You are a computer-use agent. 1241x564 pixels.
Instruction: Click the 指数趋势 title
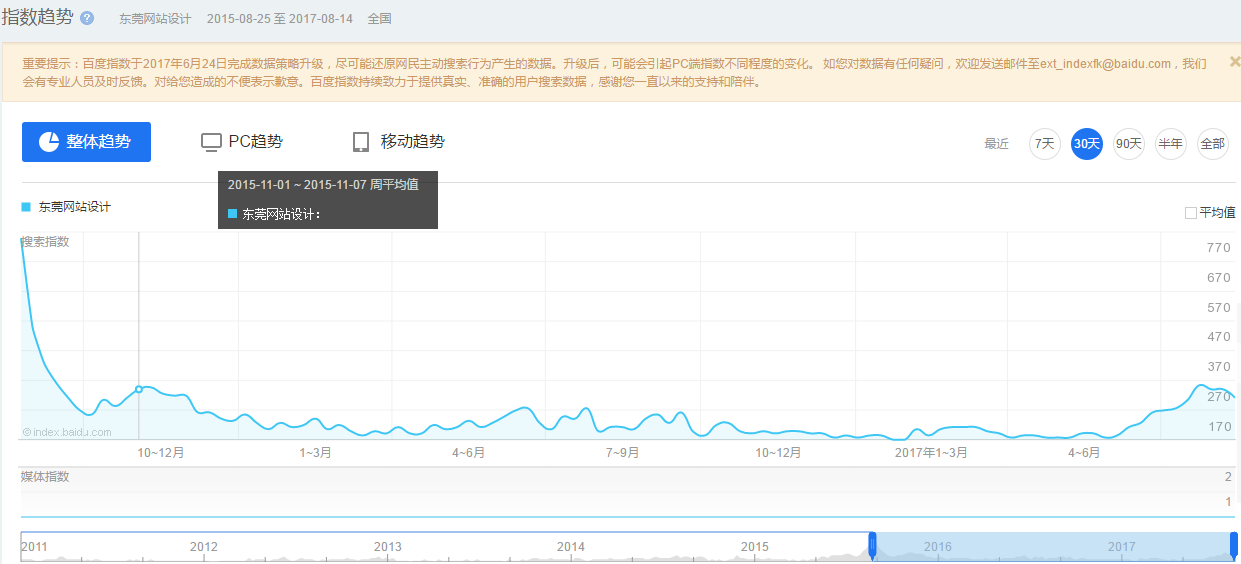tap(38, 17)
